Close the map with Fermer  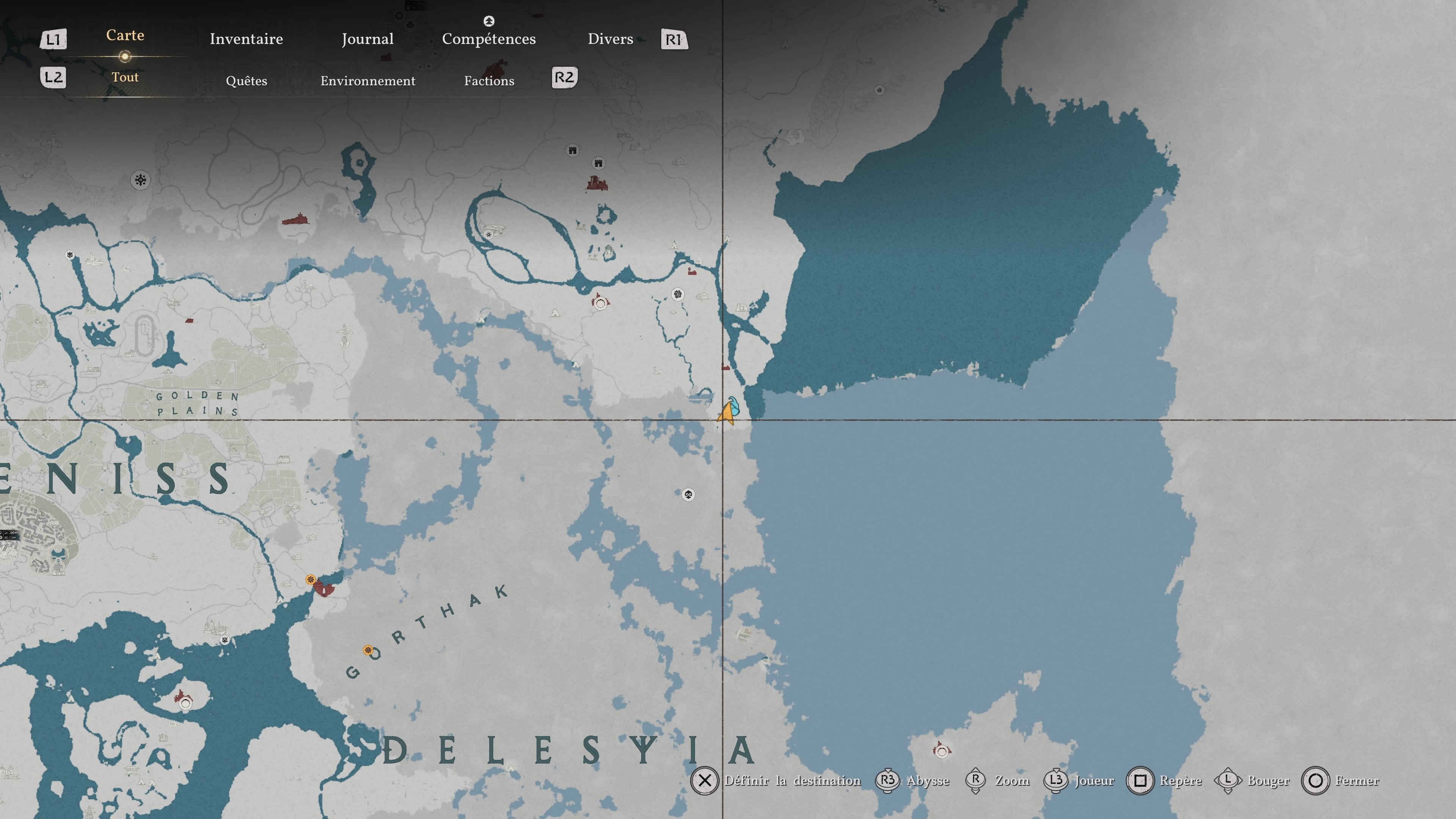(1340, 781)
